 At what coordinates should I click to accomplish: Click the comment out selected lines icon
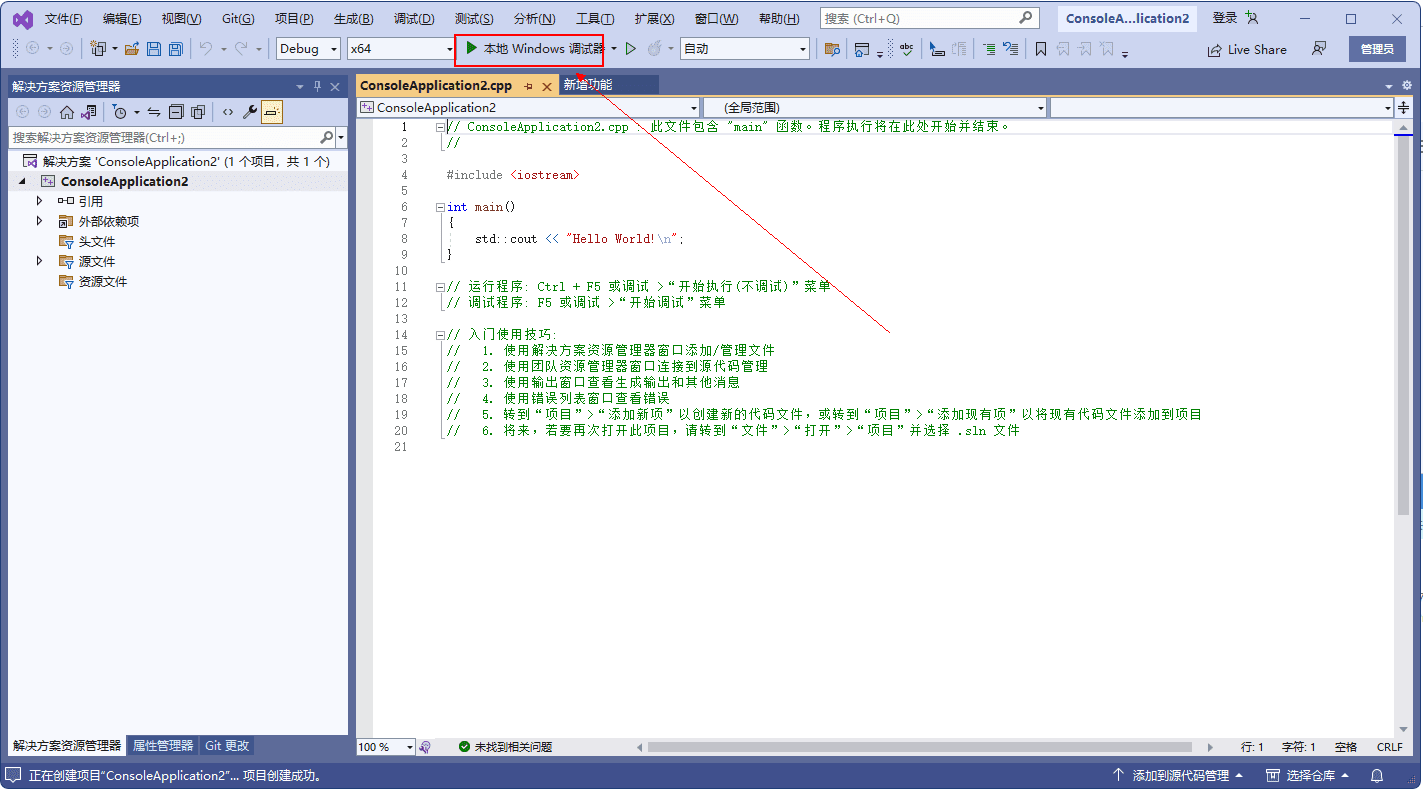988,49
